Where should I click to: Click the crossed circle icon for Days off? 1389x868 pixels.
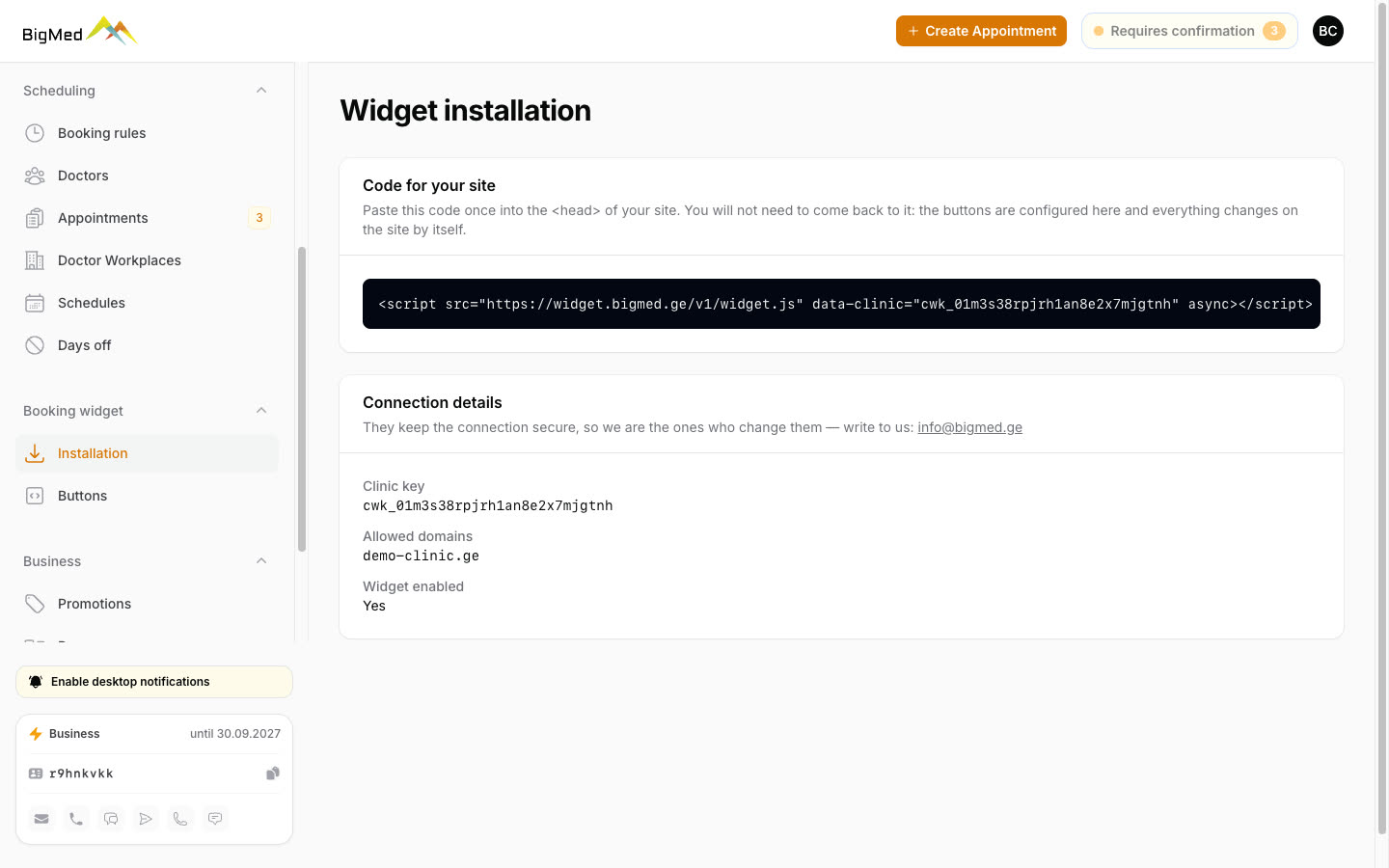coord(35,345)
